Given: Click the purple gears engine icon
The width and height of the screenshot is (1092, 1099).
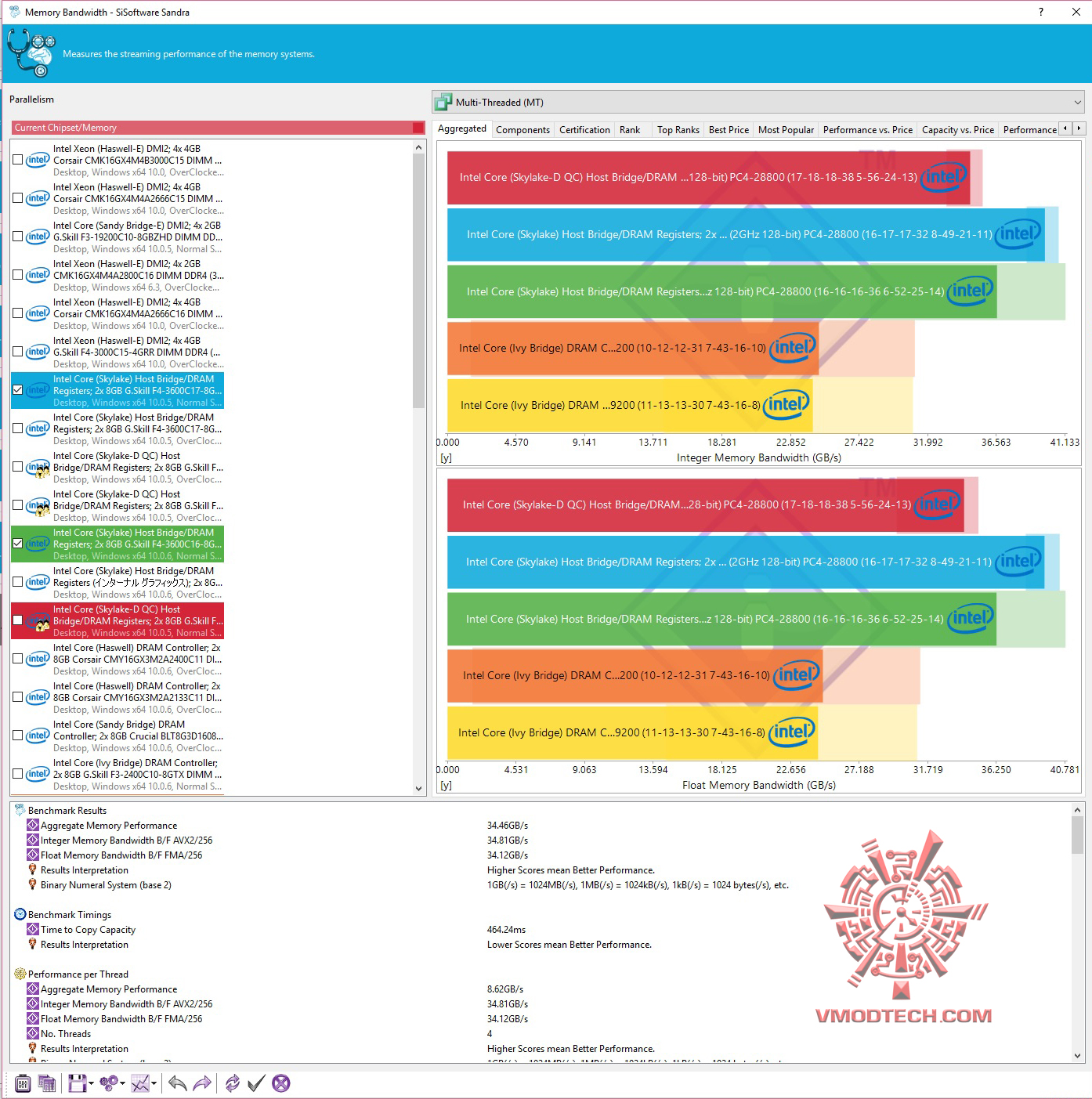Looking at the screenshot, I should [109, 1083].
